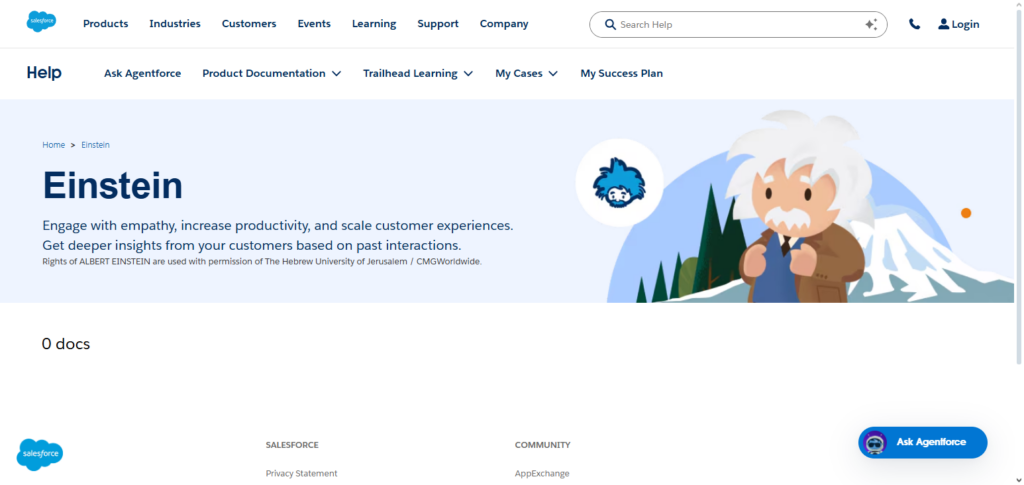Click the '0 docs' count text
Image resolution: width=1024 pixels, height=485 pixels.
(x=66, y=343)
